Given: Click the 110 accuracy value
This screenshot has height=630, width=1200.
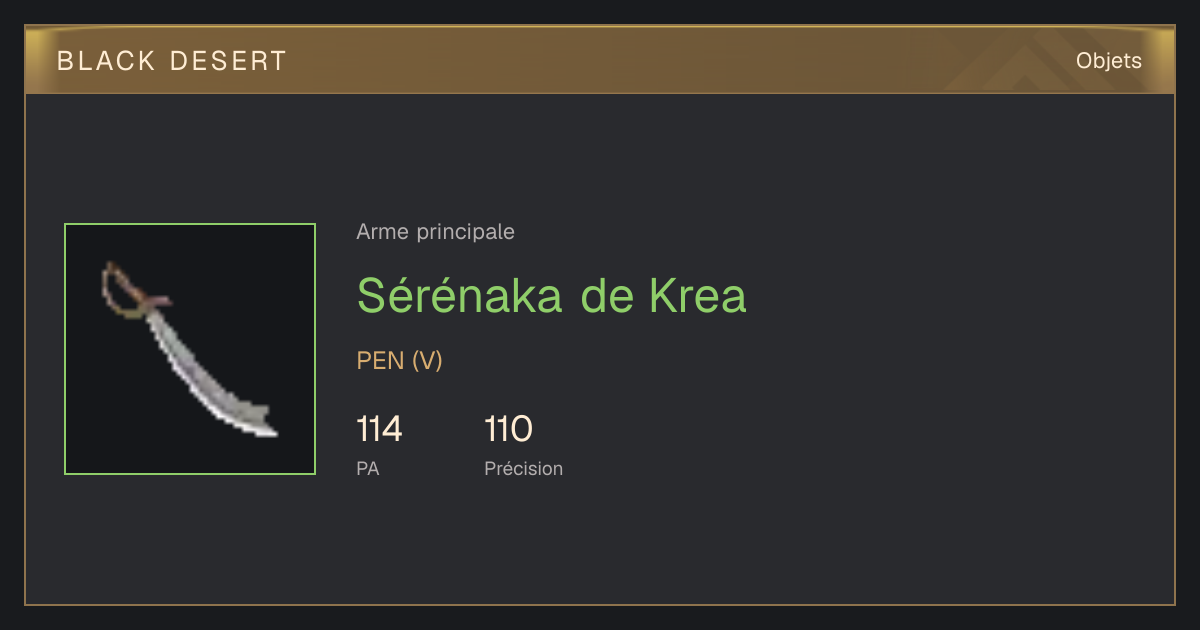Looking at the screenshot, I should point(509,430).
